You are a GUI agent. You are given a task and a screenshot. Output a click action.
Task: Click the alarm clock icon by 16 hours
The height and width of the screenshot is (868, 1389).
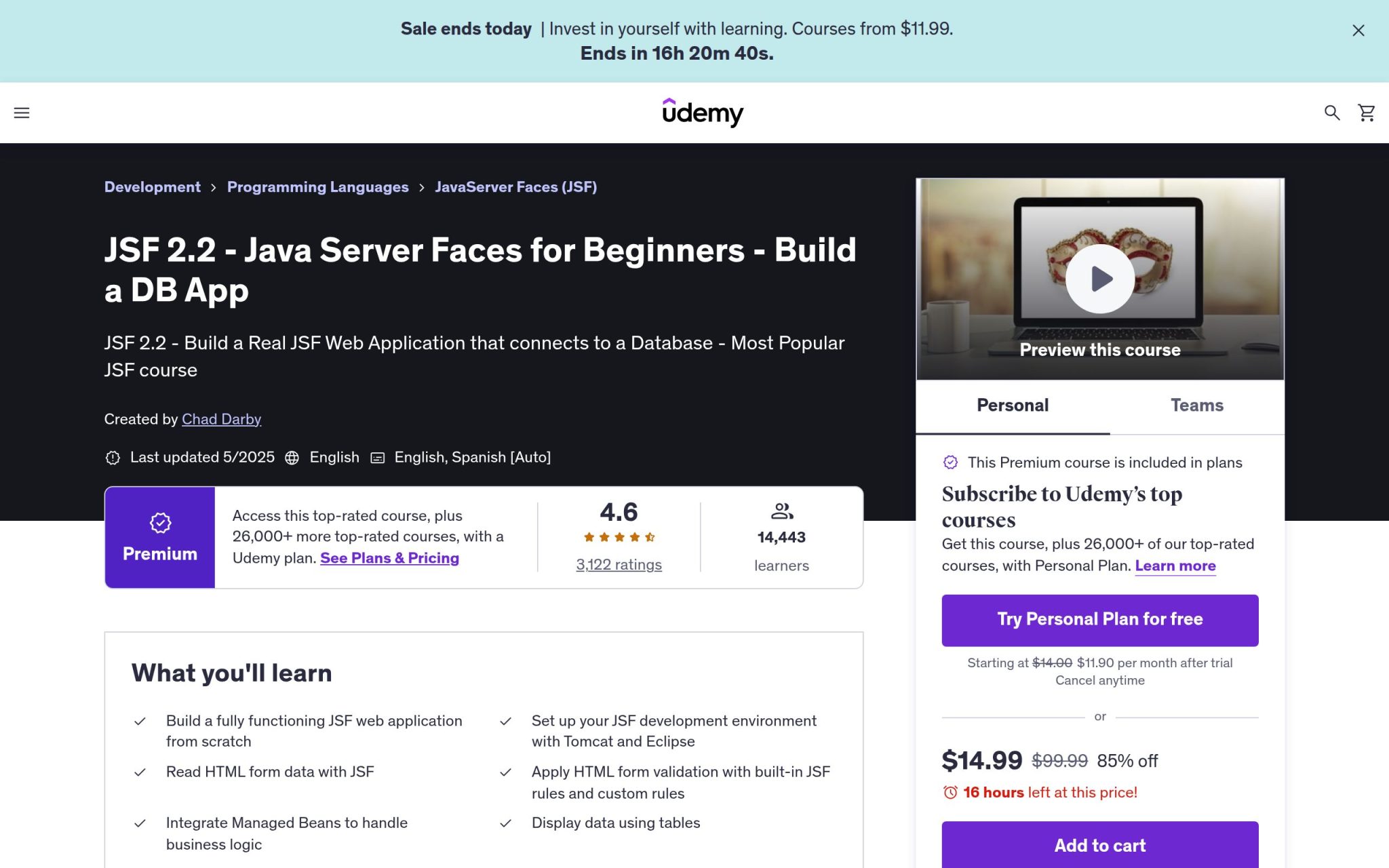pos(950,792)
